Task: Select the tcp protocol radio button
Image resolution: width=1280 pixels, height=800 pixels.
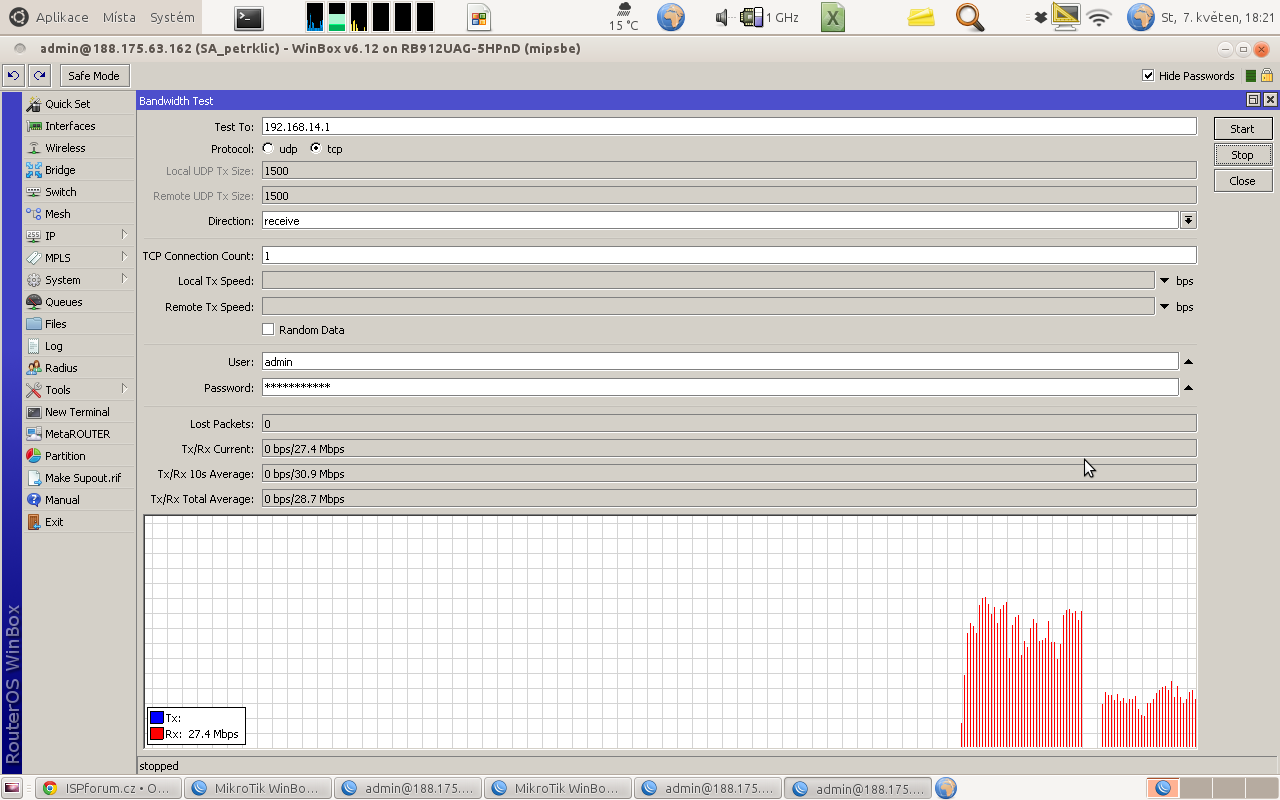Action: tap(316, 148)
